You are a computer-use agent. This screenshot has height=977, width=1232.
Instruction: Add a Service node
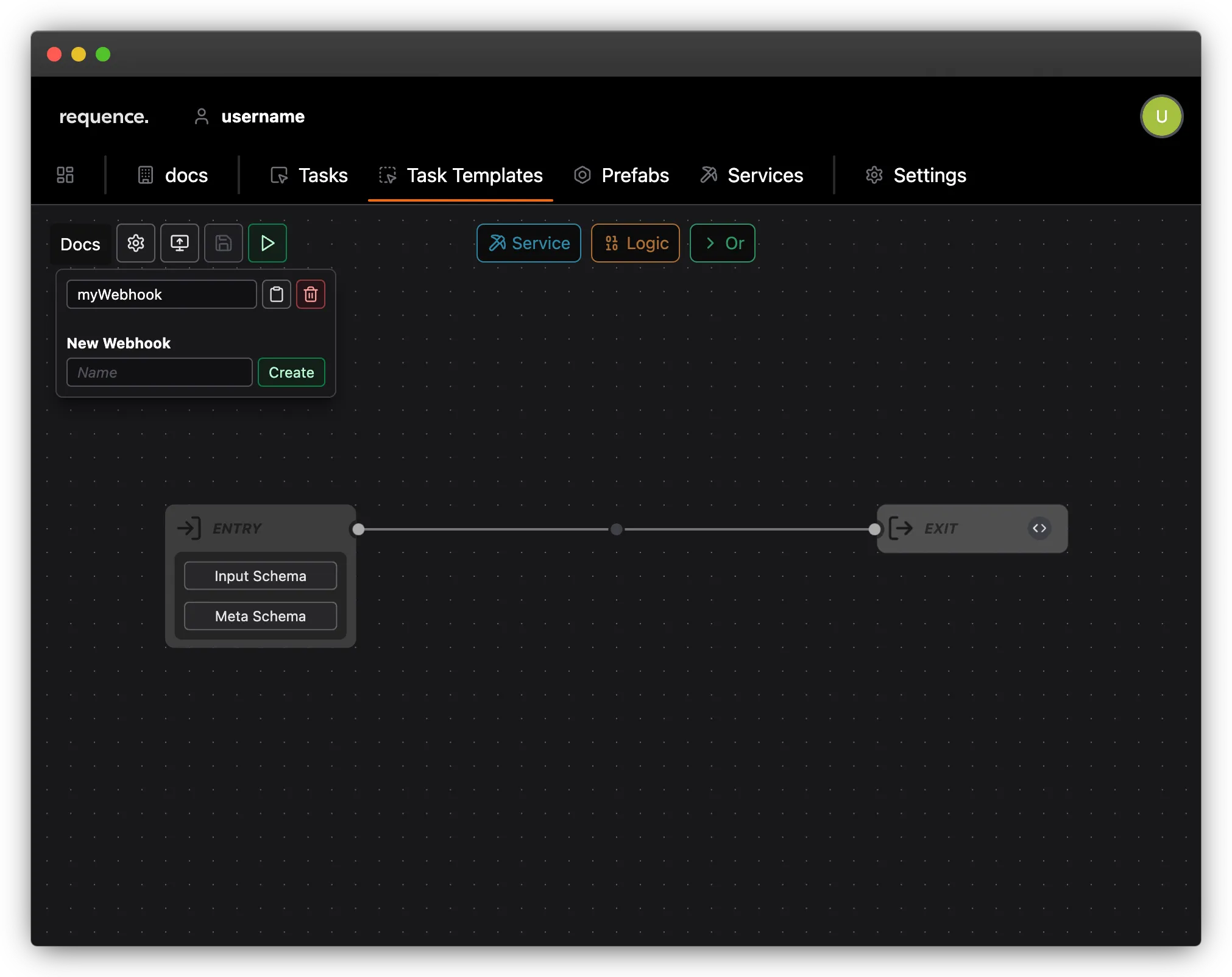(x=528, y=243)
